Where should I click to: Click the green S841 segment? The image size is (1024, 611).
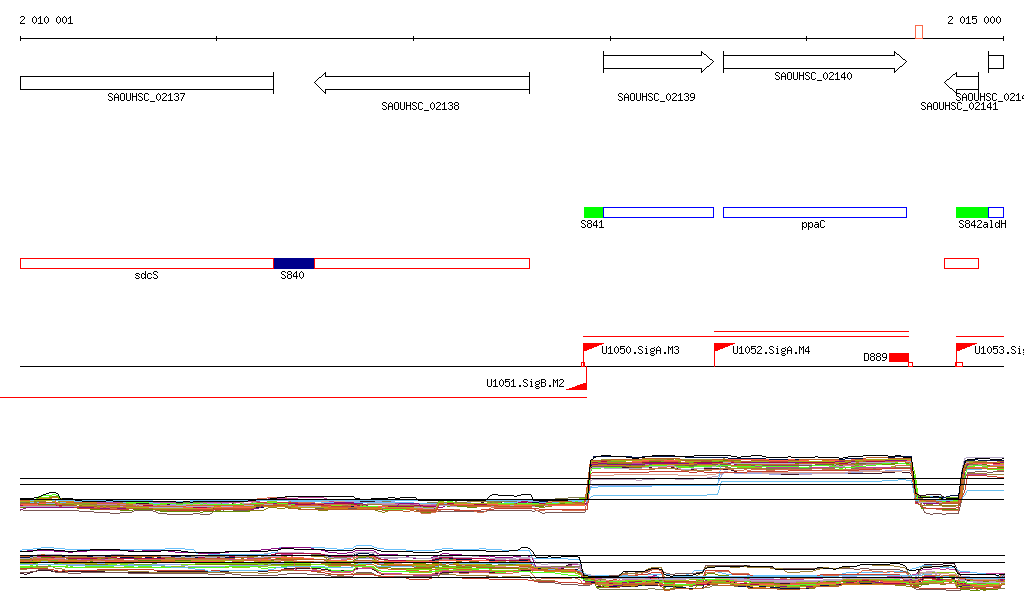594,212
